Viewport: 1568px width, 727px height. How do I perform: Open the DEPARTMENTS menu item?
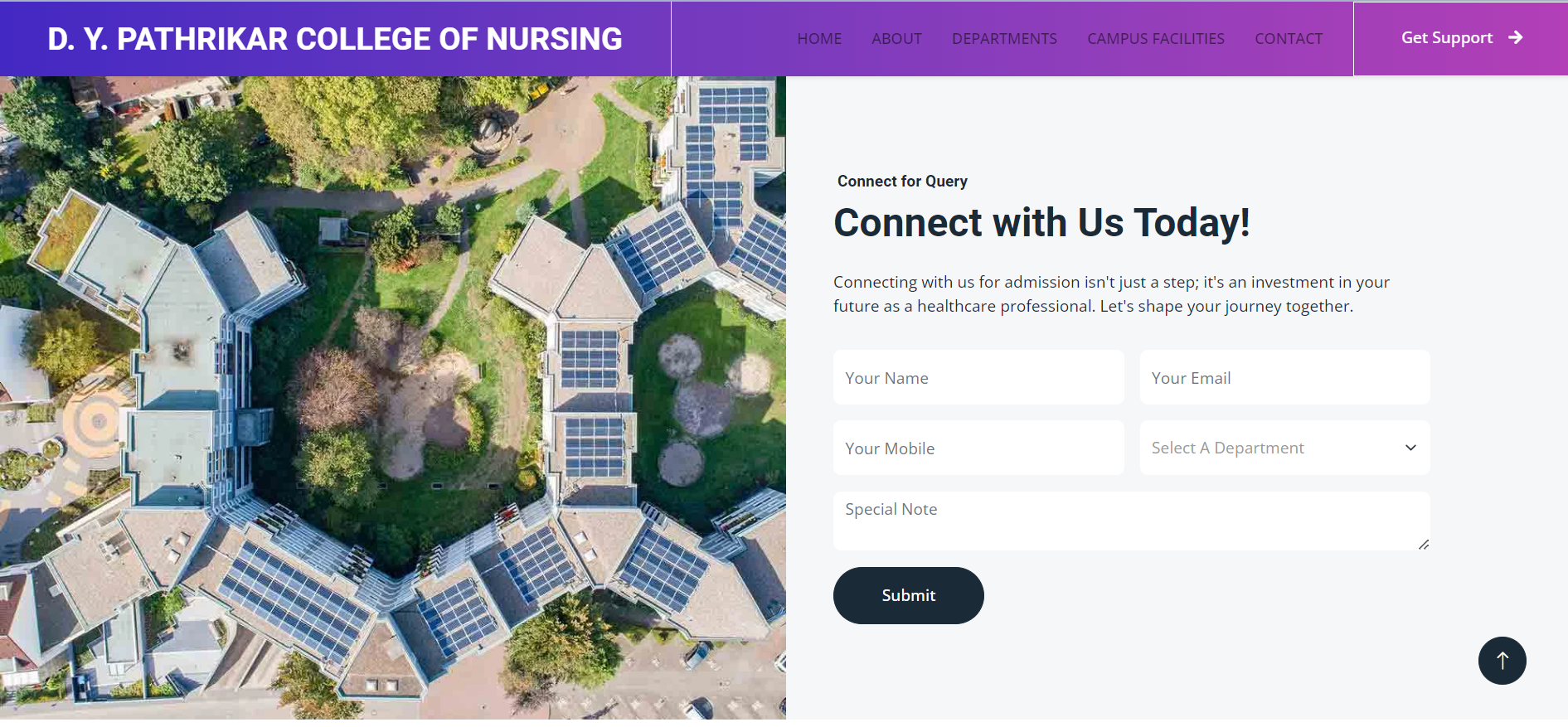(x=1004, y=39)
